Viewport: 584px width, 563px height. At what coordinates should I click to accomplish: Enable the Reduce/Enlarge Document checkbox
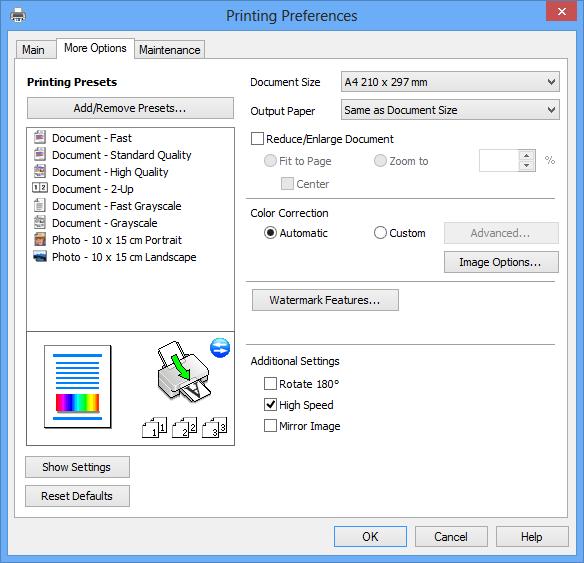point(257,139)
